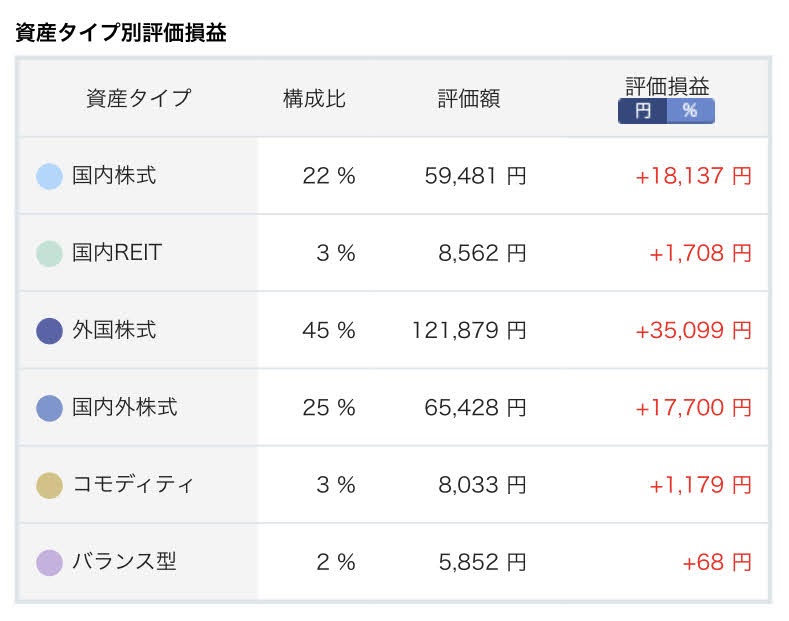Click the dark blue 外国株式 color dot

49,331
